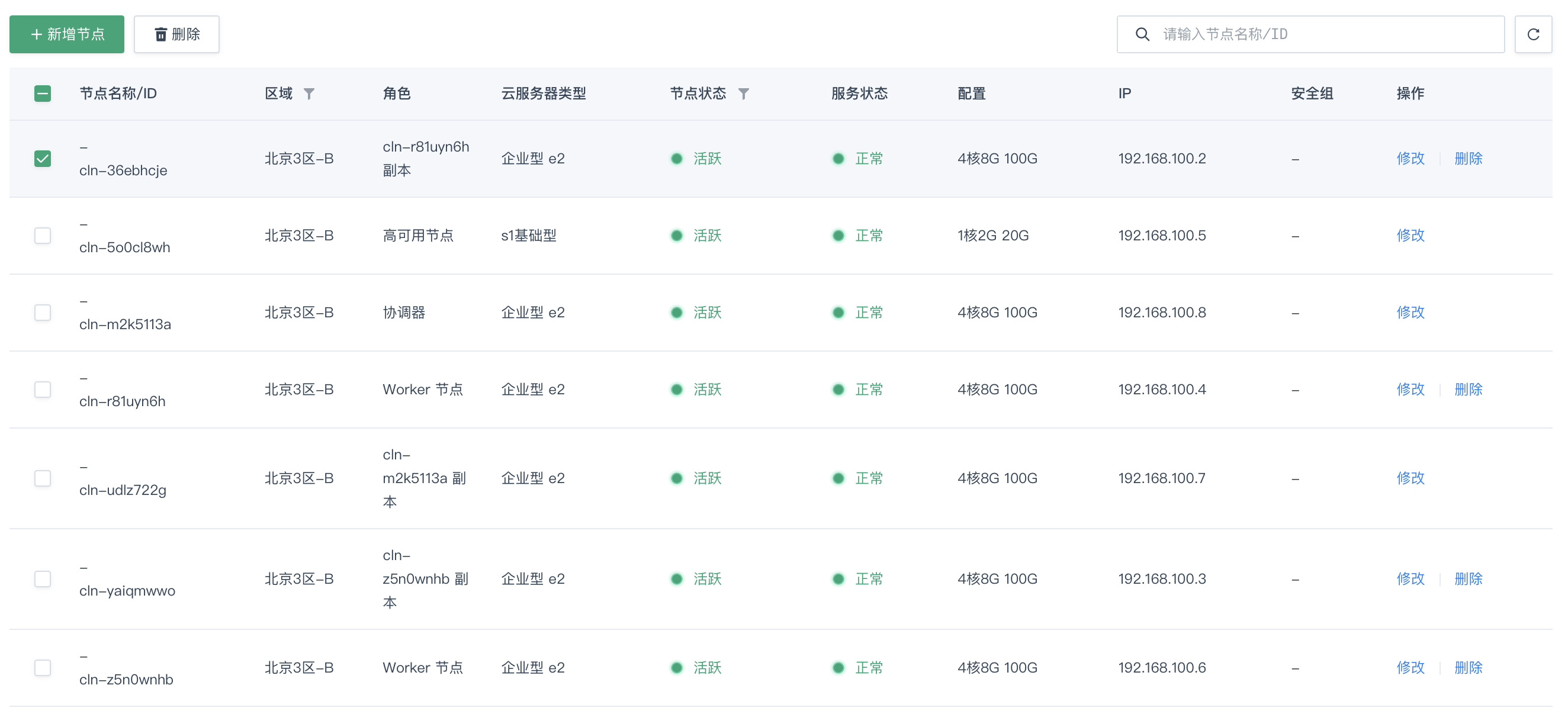Check the cln-yaiqmwwo row checkbox
1568x714 pixels.
pos(43,579)
